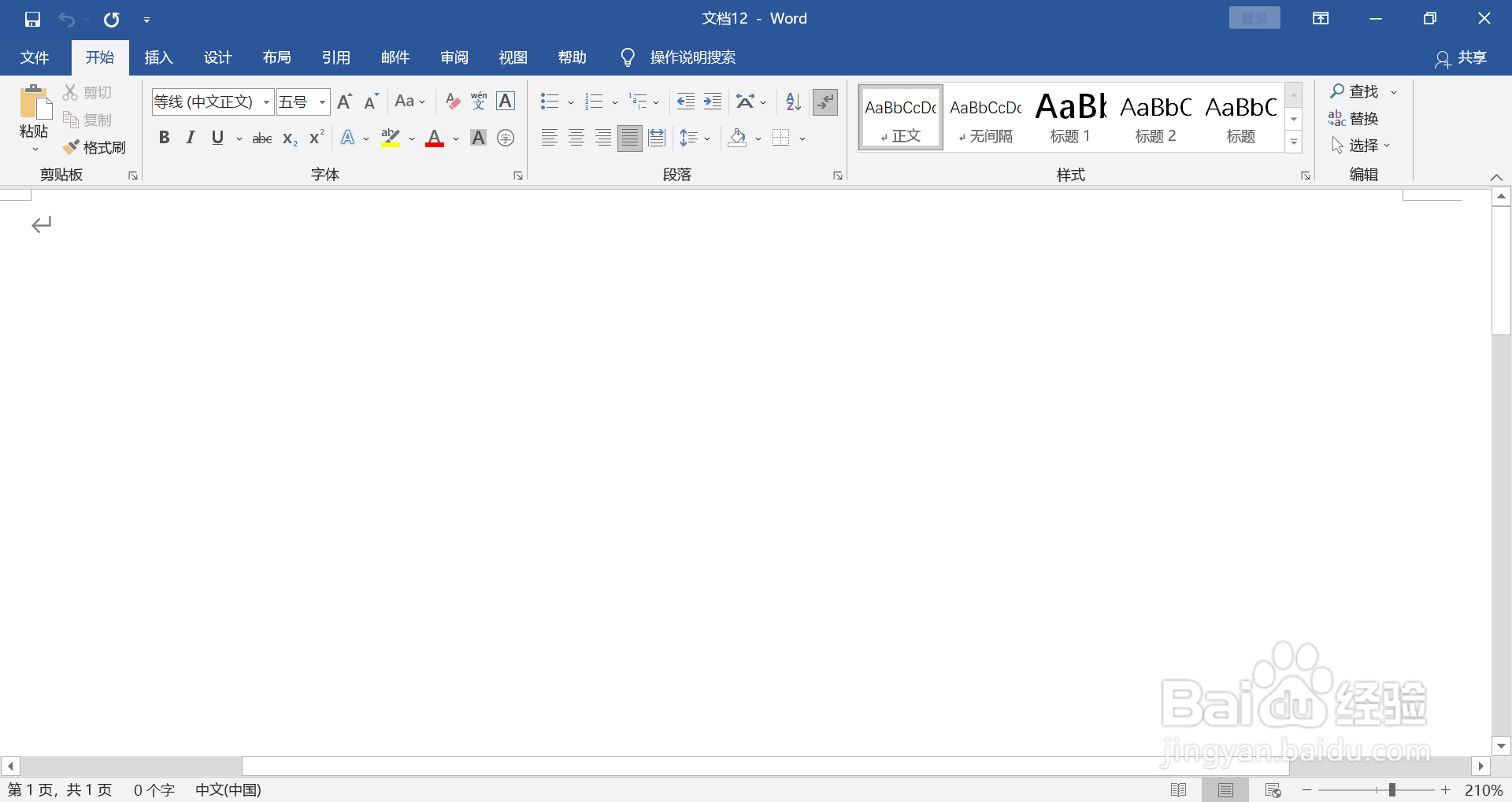Click the Repeat/Redo circular arrow icon

tap(112, 19)
